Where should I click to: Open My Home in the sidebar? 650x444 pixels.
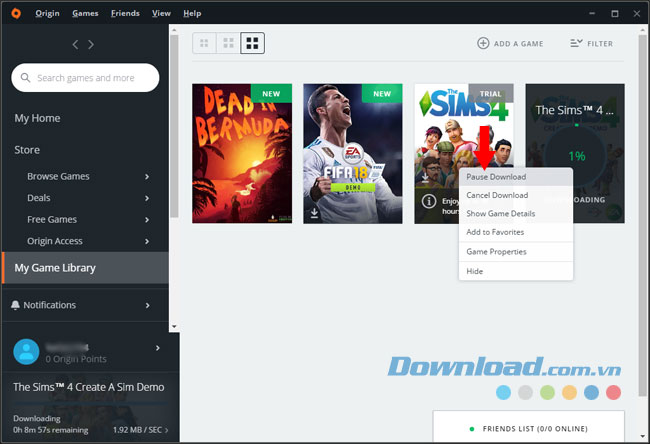click(x=37, y=118)
